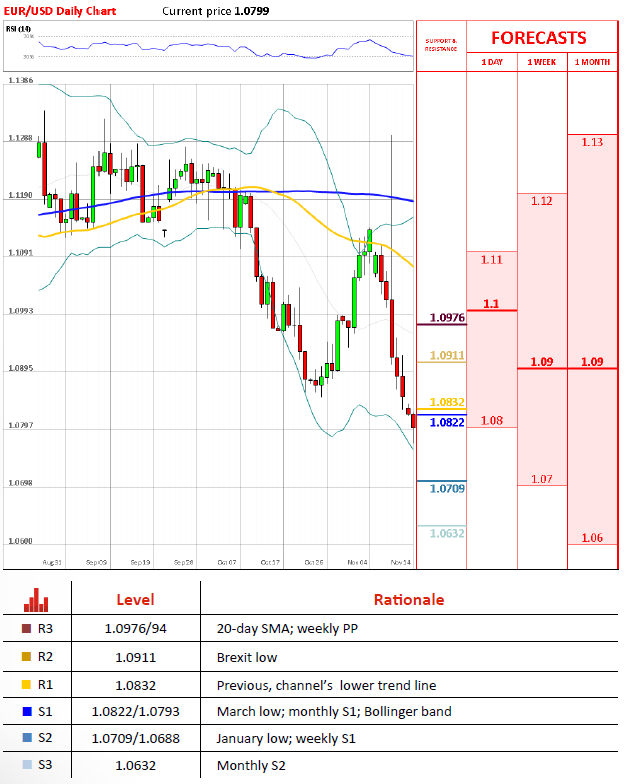The height and width of the screenshot is (784, 626).
Task: Click the FORECASTS heading
Action: [x=539, y=38]
